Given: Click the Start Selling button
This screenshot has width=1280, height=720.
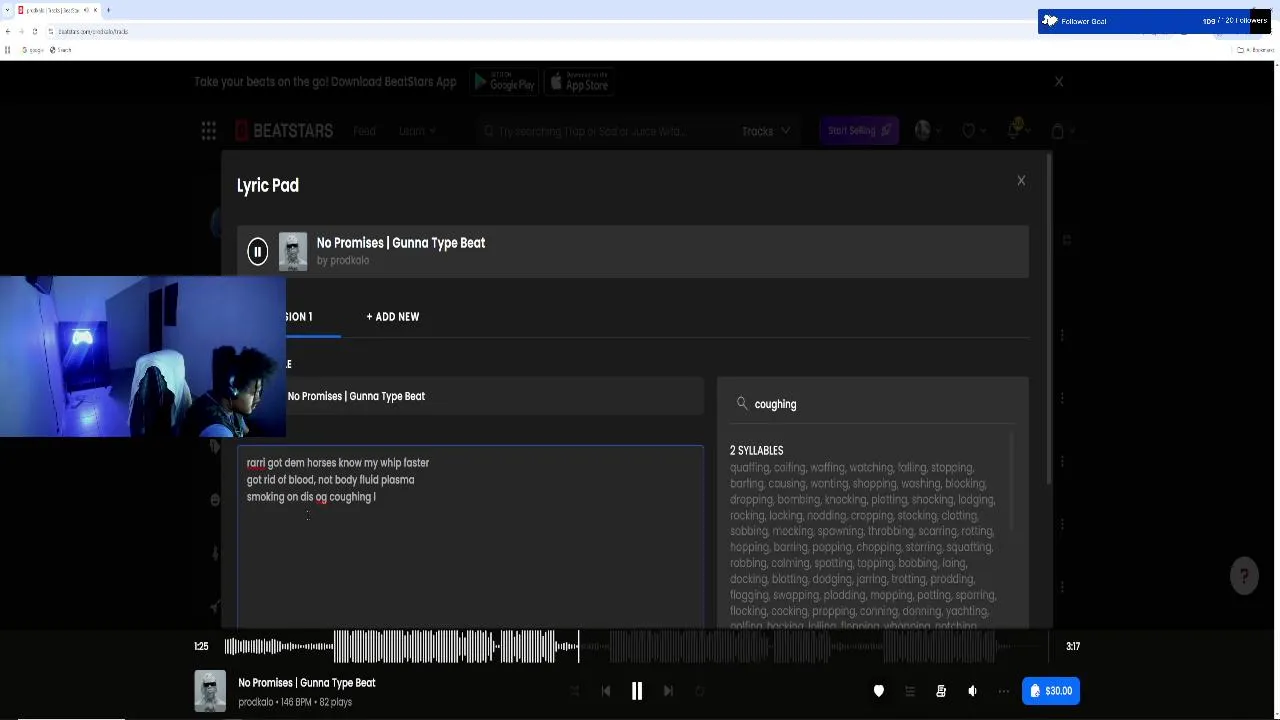Looking at the screenshot, I should pos(858,130).
